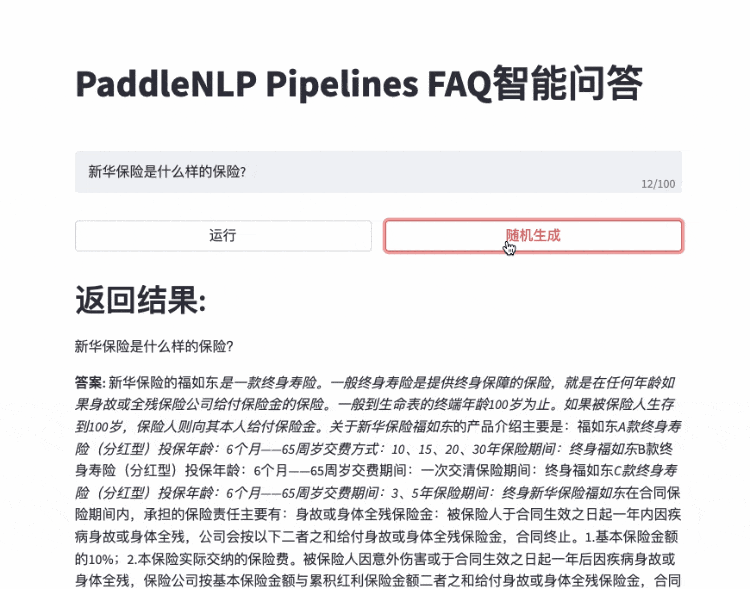Click the bold 答案: label
Viewport: 750px width, 589px height.
pyautogui.click(x=90, y=383)
